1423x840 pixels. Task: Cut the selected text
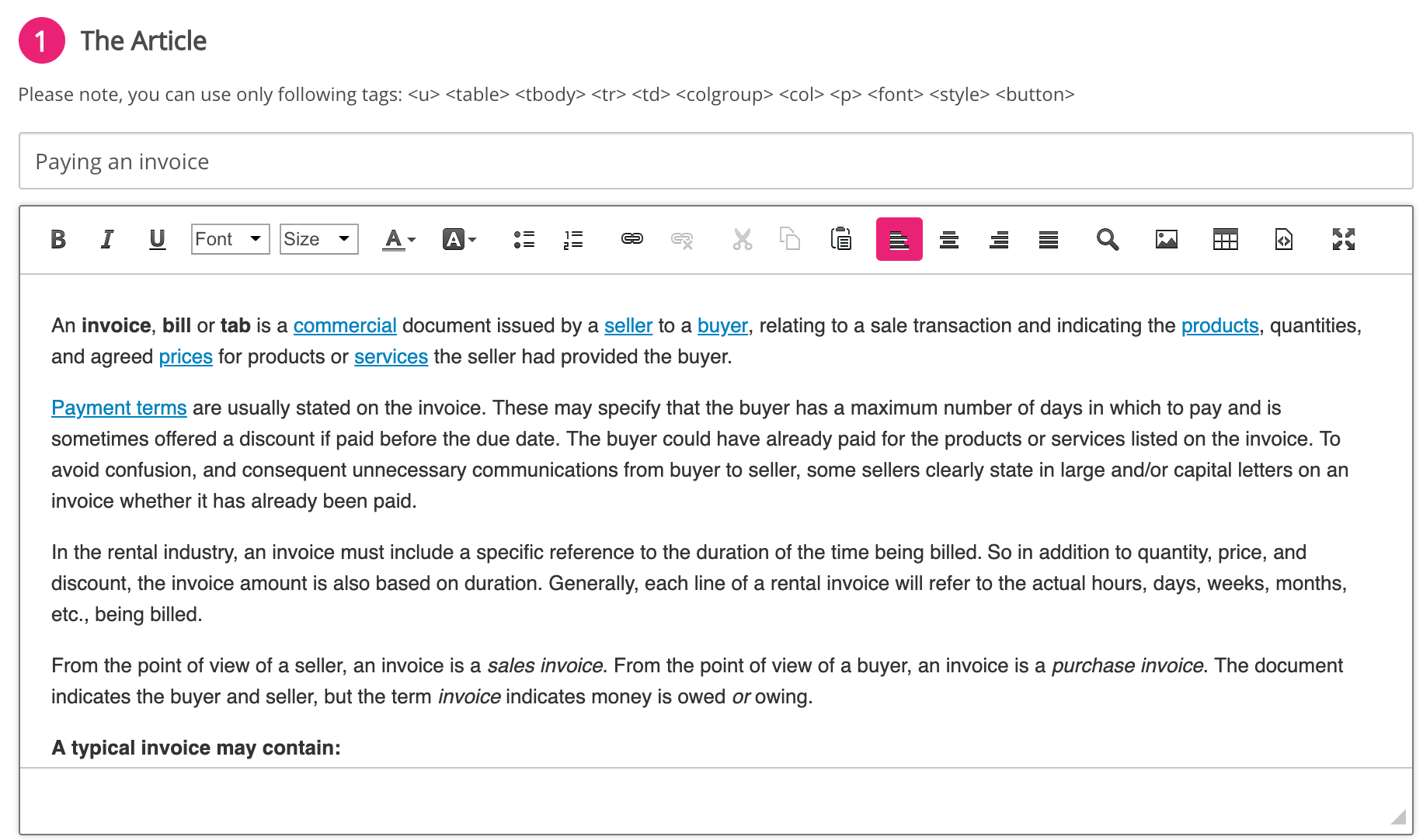click(x=743, y=239)
